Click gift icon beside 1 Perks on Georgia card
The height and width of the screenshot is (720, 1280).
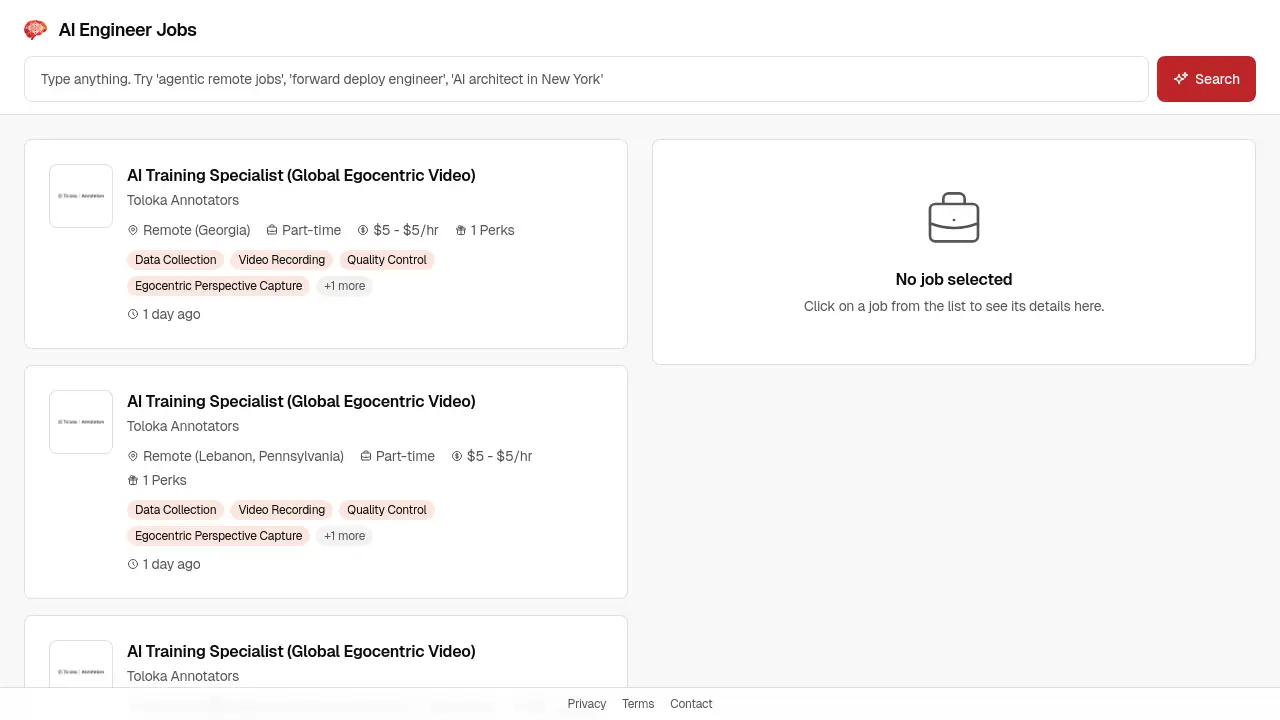461,230
